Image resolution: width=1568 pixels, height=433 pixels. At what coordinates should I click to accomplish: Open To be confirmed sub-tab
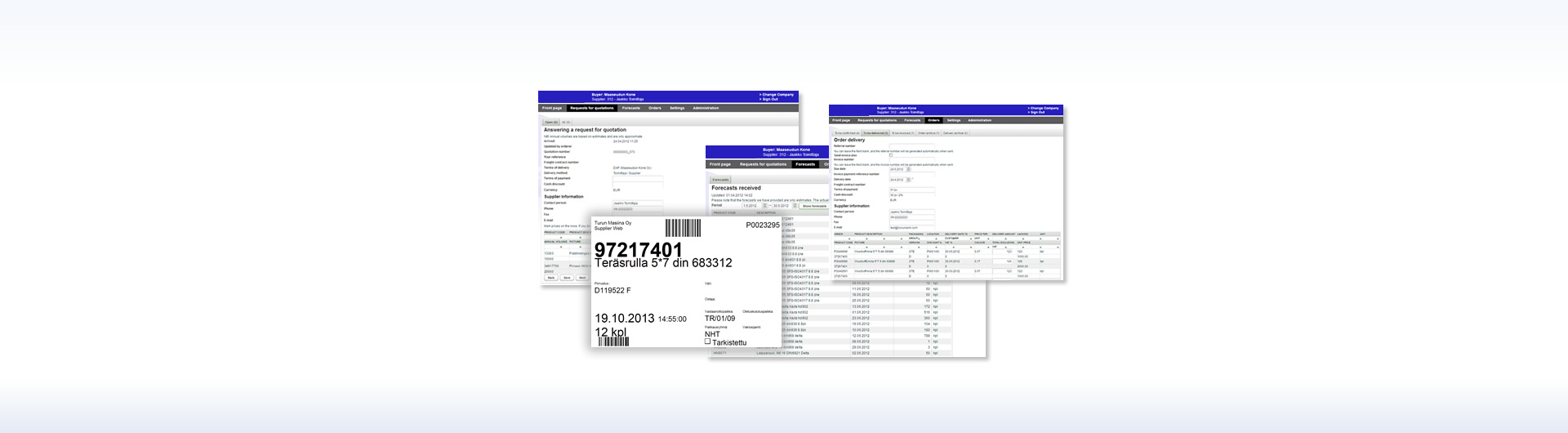point(847,133)
